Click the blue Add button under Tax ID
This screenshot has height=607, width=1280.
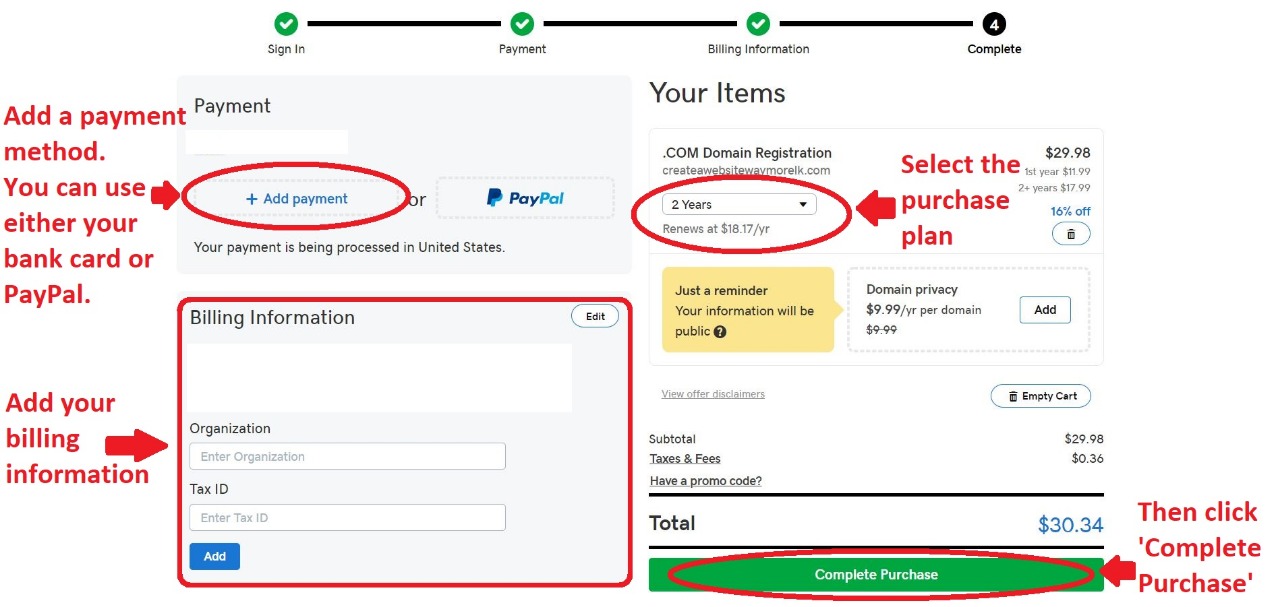215,556
